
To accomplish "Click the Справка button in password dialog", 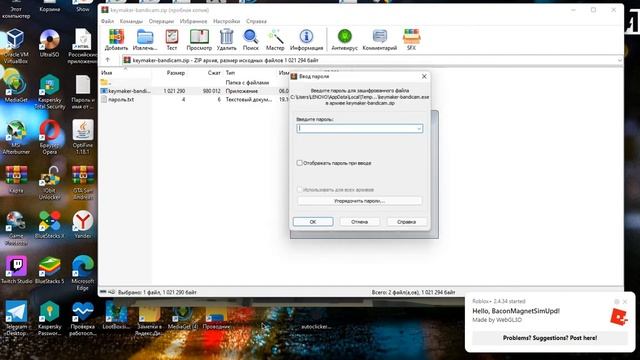I will tap(407, 222).
